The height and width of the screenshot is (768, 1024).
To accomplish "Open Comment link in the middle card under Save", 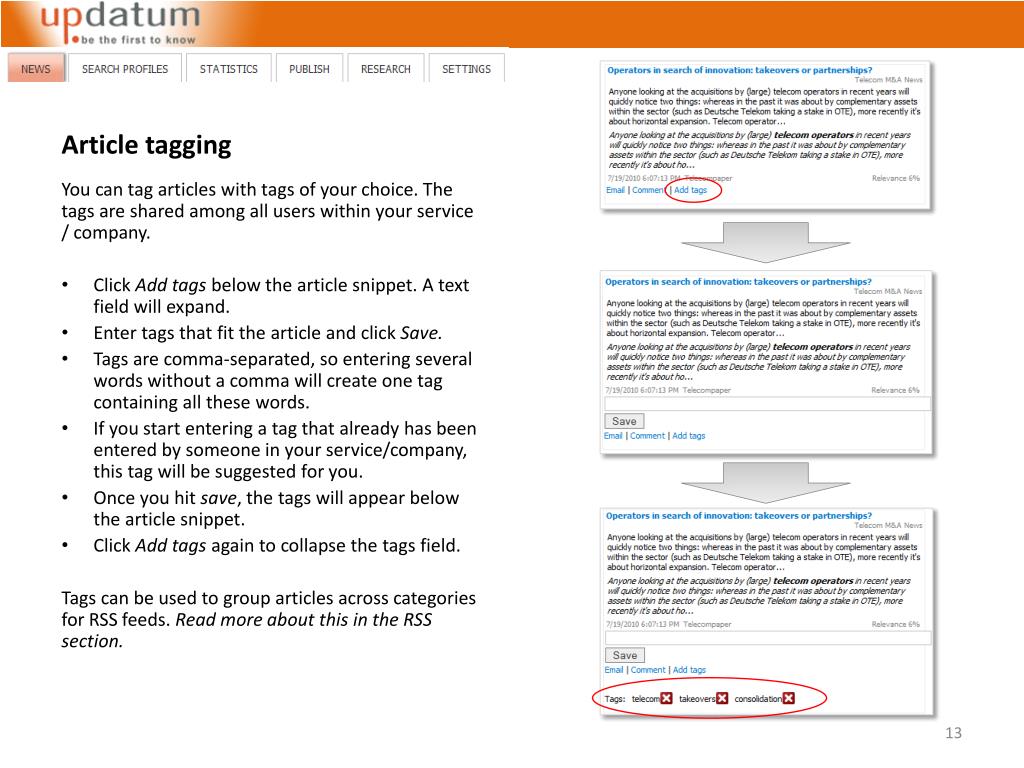I will pos(647,436).
